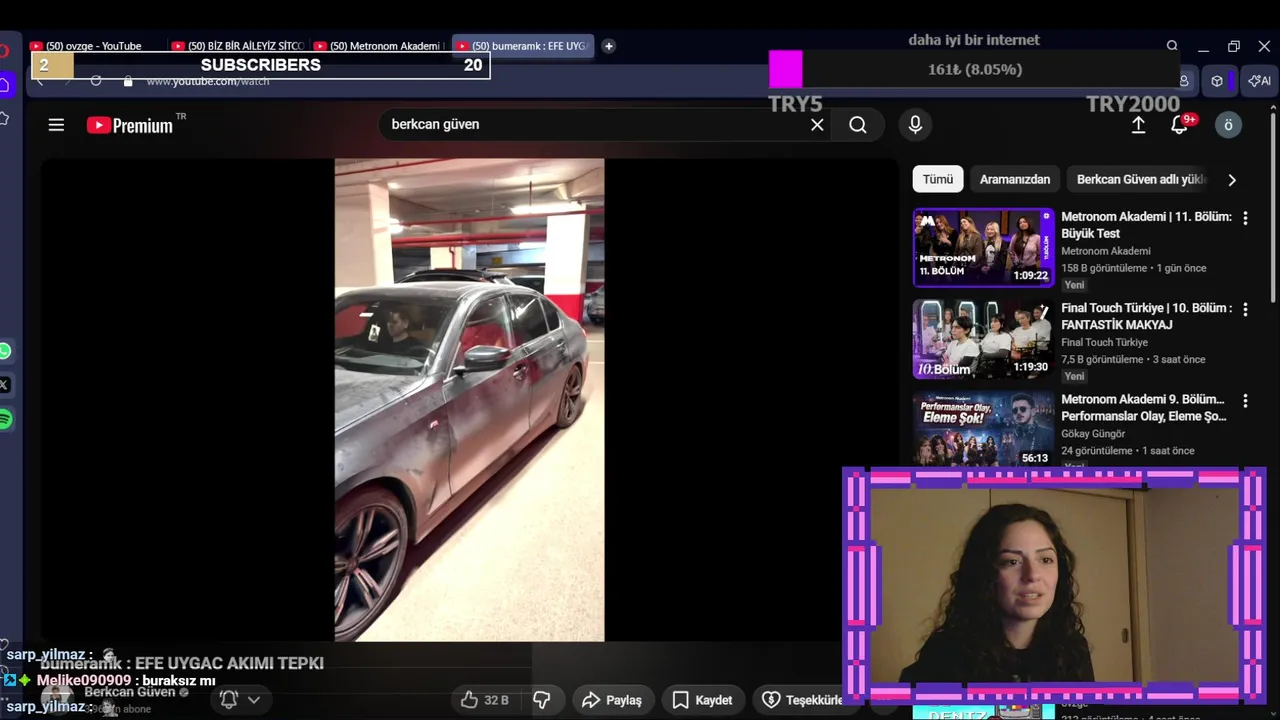Open options for Metronom Akademi 11. Bölüm video
Screen dimensions: 1280x720
[x=1245, y=217]
